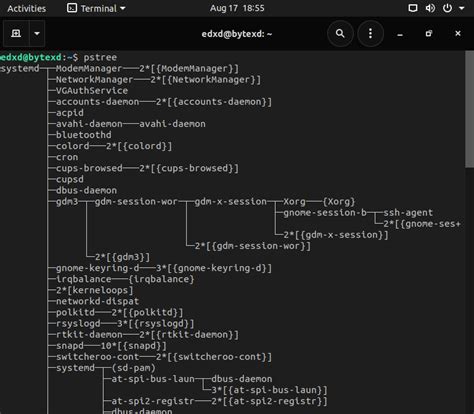Click the cron process line
This screenshot has width=474, height=414.
click(x=67, y=157)
